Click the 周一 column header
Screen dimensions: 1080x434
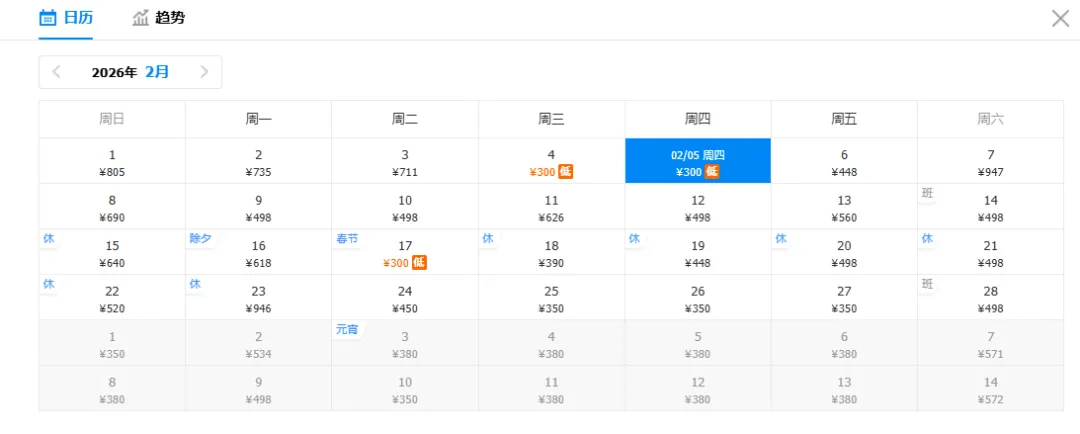tap(258, 119)
